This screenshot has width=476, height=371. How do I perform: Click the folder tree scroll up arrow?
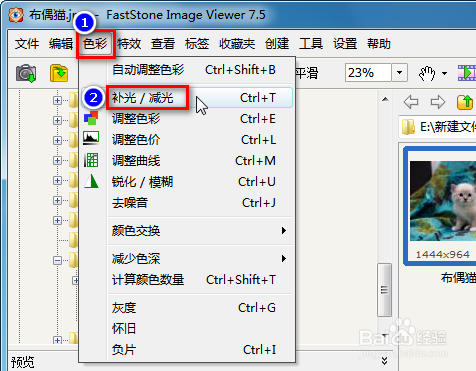click(385, 99)
